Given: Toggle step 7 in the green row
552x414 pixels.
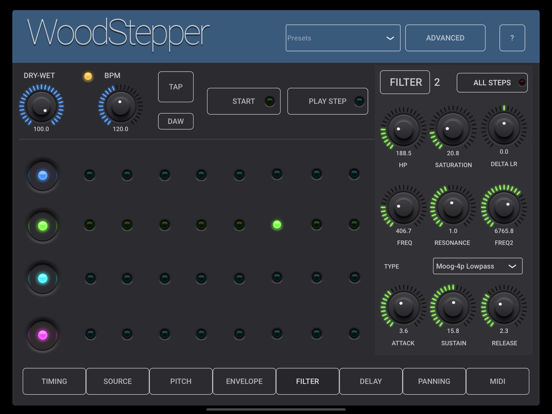Looking at the screenshot, I should 316,224.
